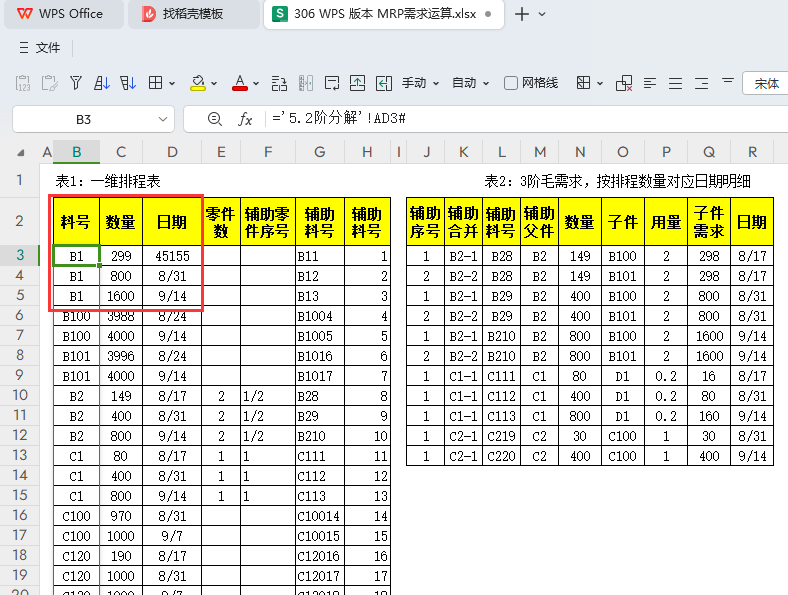Select cell D3 containing 45155
The height and width of the screenshot is (595, 788).
pyautogui.click(x=172, y=256)
